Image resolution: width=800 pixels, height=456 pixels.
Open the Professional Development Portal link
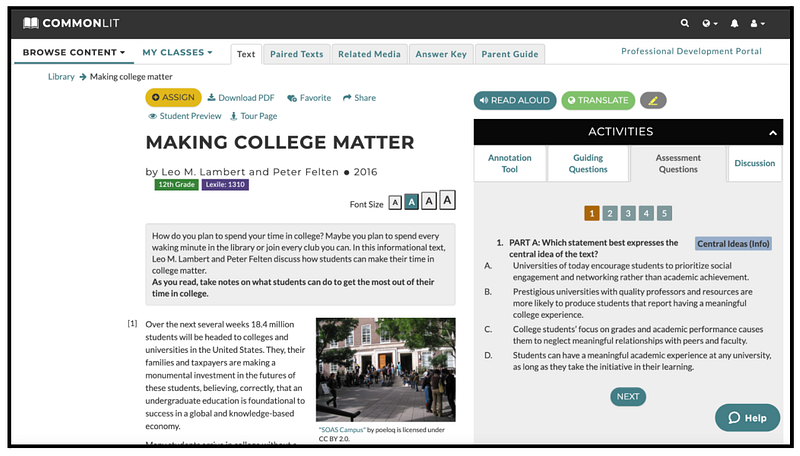point(691,51)
